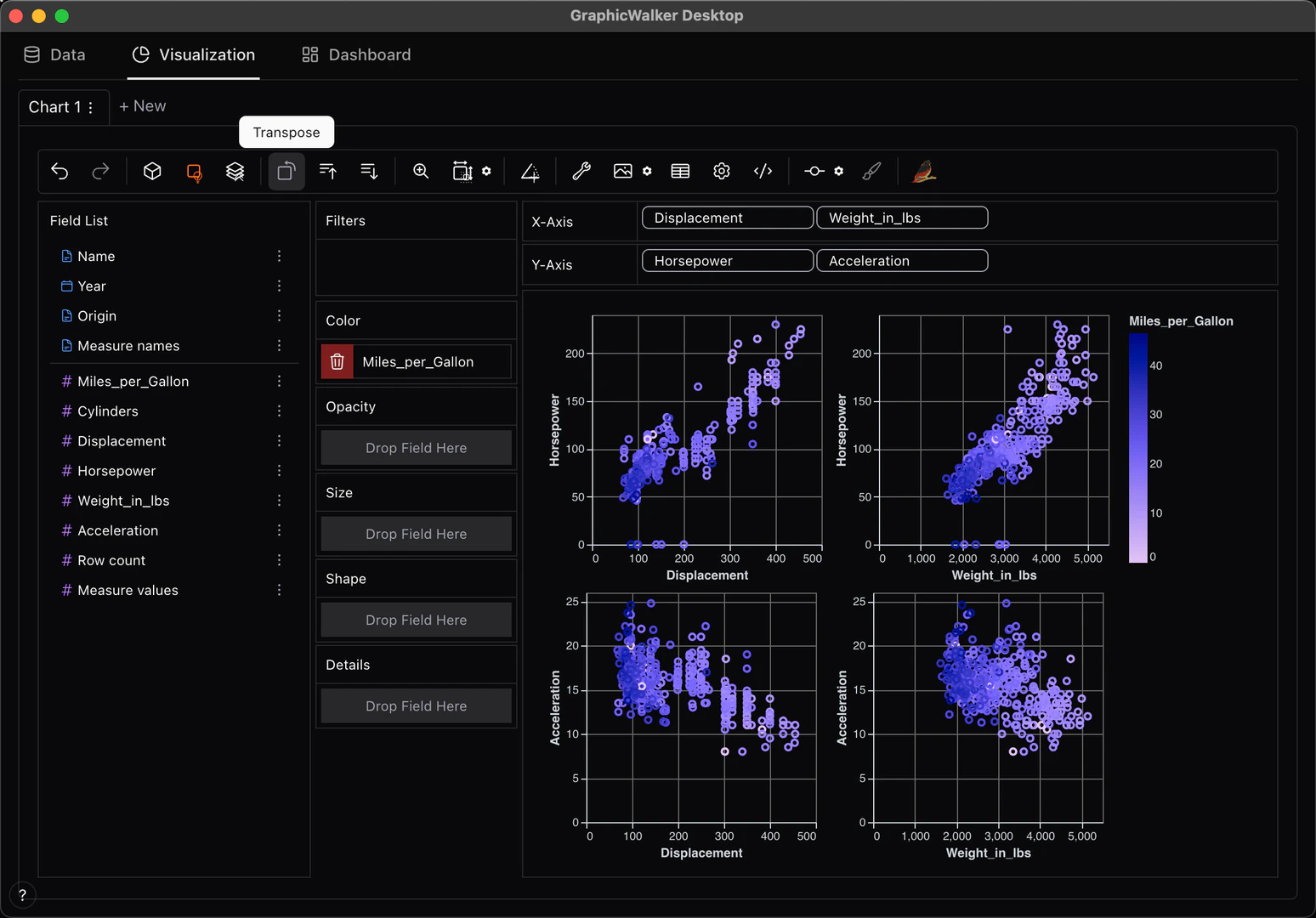Screen dimensions: 1316x918
Task: Toggle aggregation with the cube icon
Action: (x=152, y=171)
